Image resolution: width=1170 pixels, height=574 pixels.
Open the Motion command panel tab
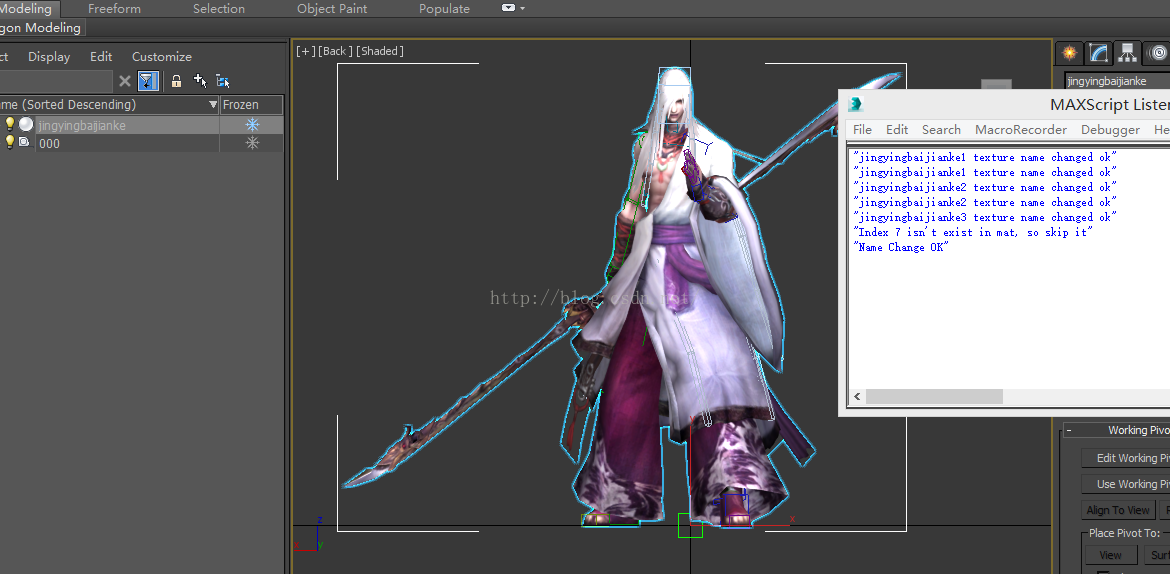point(1157,53)
